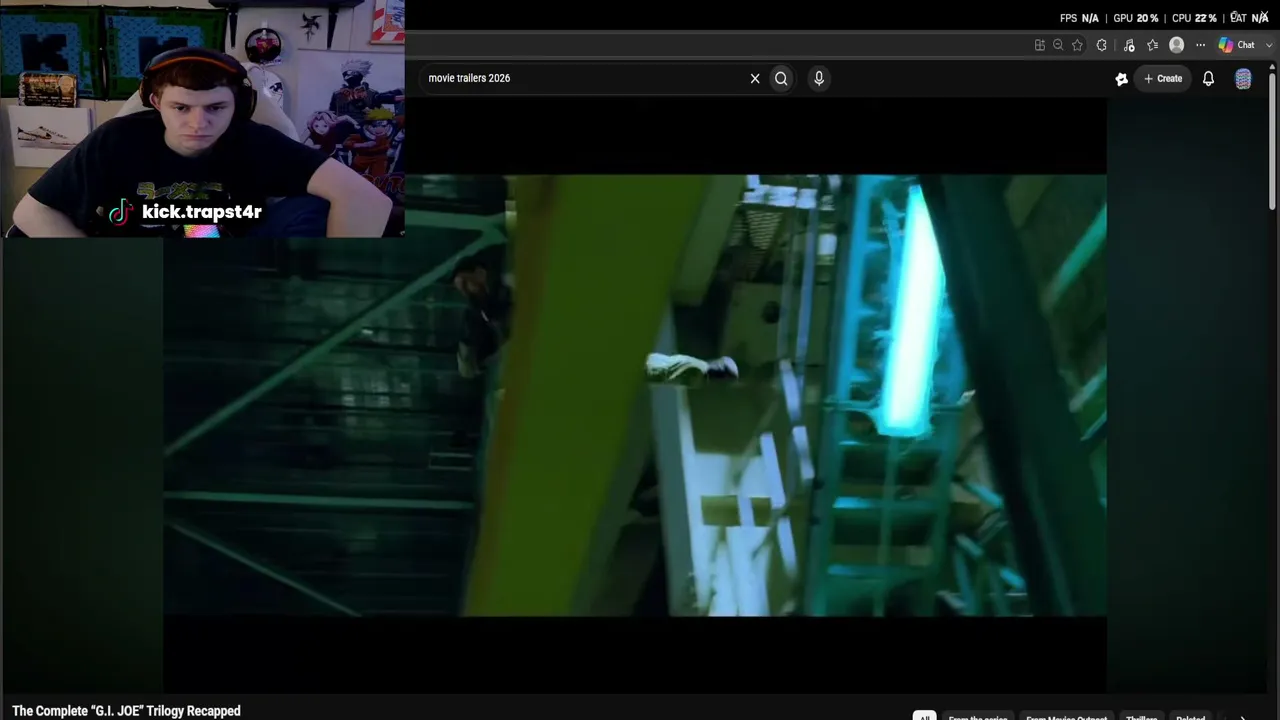Click the FPS N/A overlay readout
Image resolution: width=1280 pixels, height=720 pixels.
click(x=1079, y=18)
